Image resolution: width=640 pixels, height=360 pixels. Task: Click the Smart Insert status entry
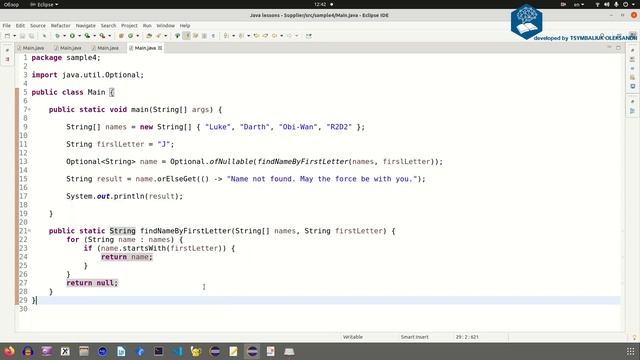coord(414,337)
